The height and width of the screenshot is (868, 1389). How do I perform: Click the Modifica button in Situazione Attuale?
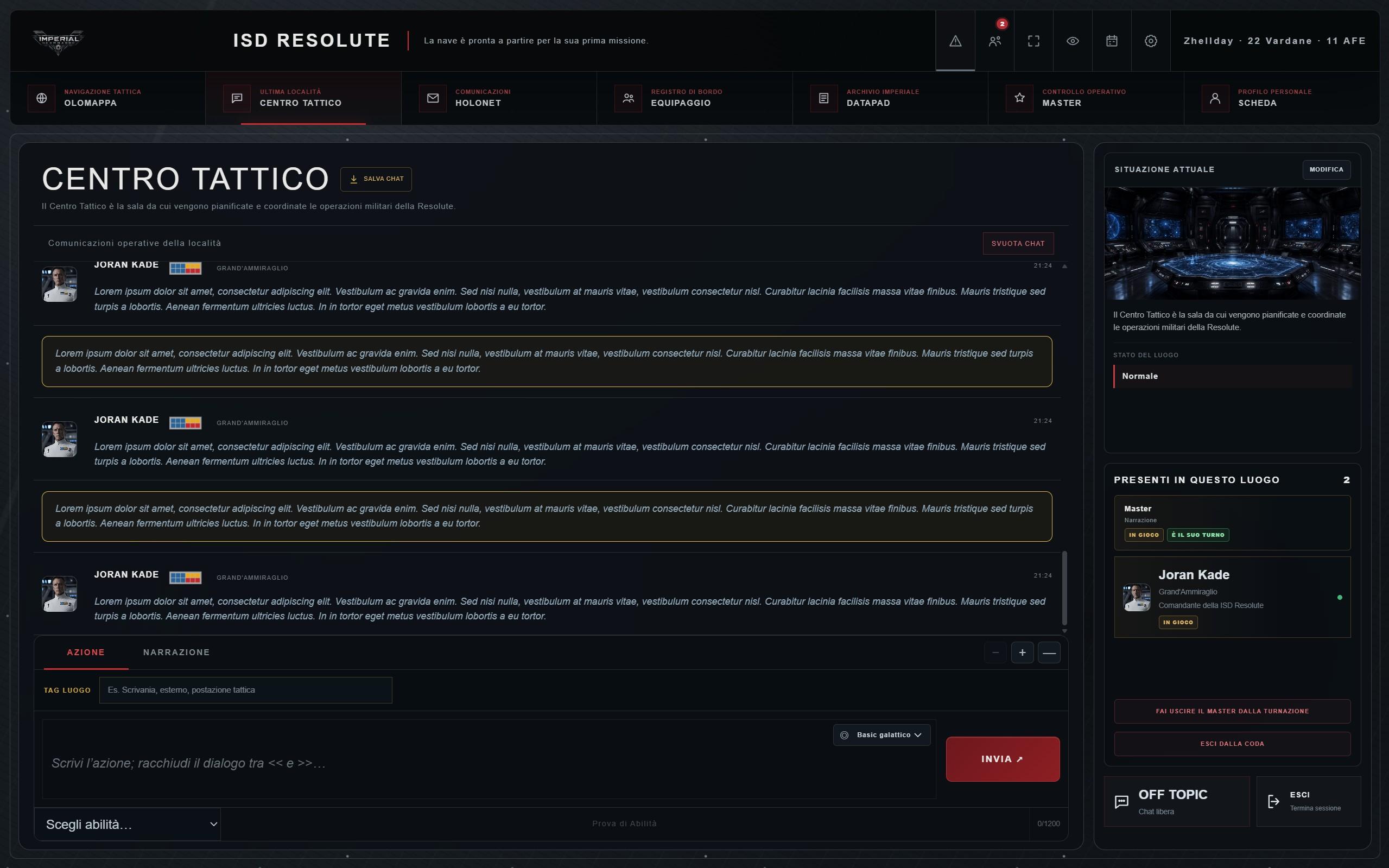coord(1326,170)
